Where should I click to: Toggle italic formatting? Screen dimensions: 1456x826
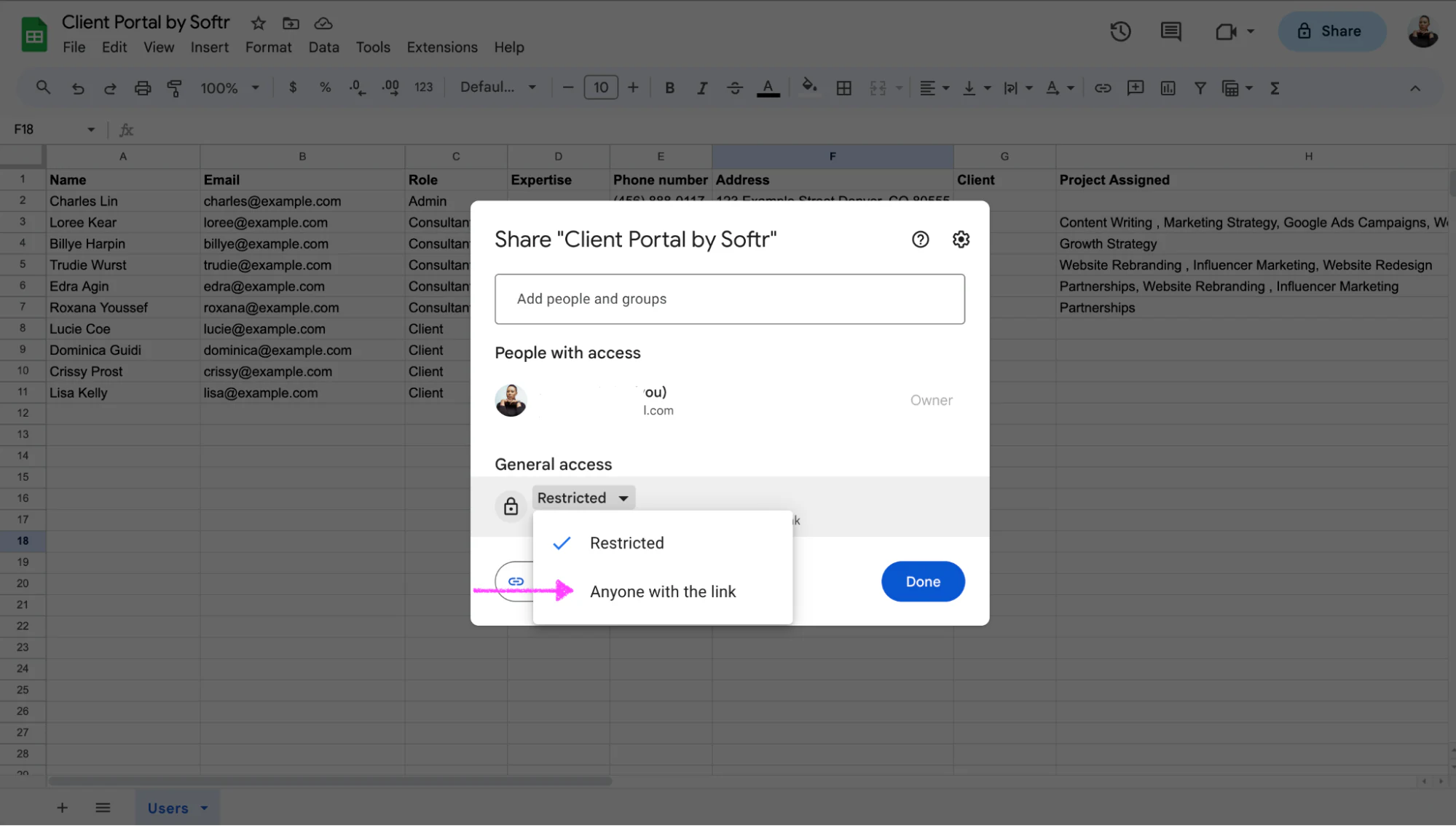tap(701, 88)
